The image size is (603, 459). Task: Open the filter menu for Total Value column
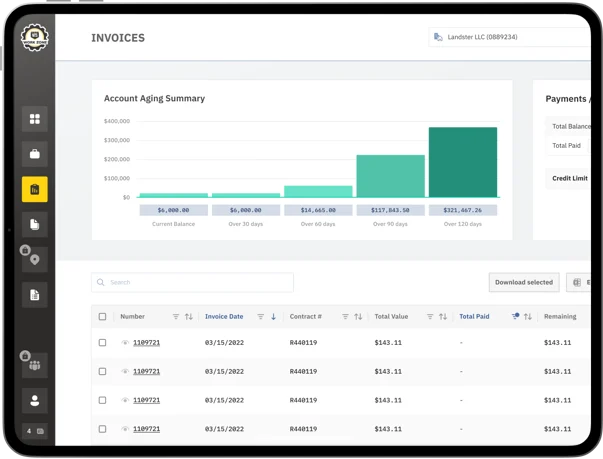[431, 317]
